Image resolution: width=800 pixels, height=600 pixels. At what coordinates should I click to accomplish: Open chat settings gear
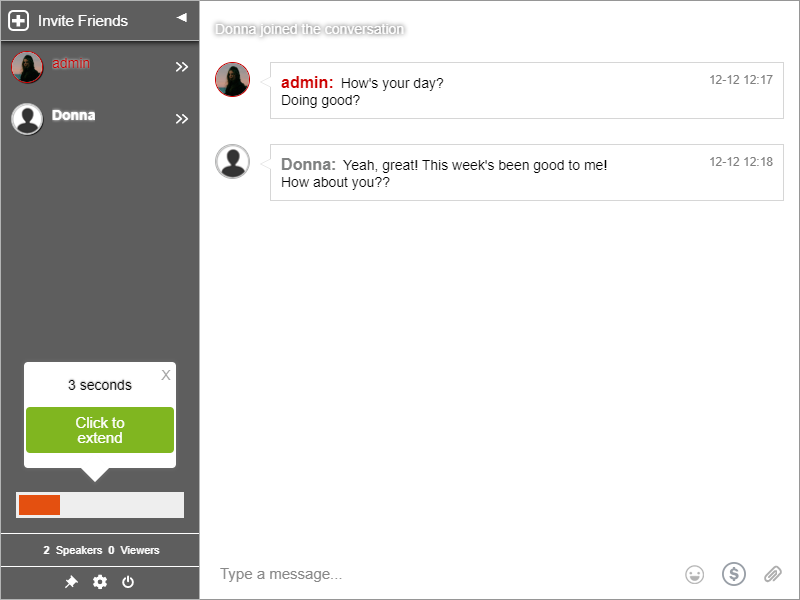tap(100, 582)
